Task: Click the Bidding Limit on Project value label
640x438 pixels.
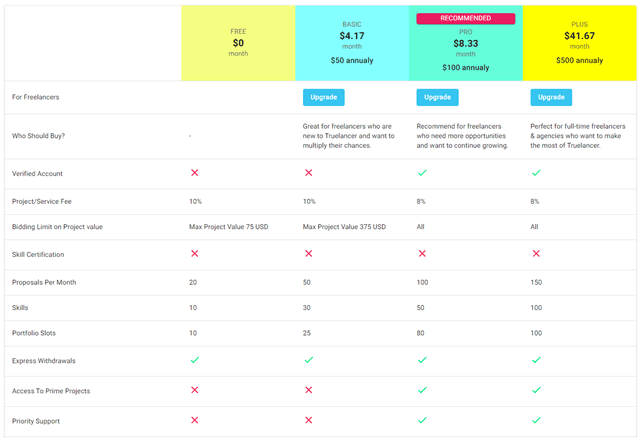Action: [57, 227]
